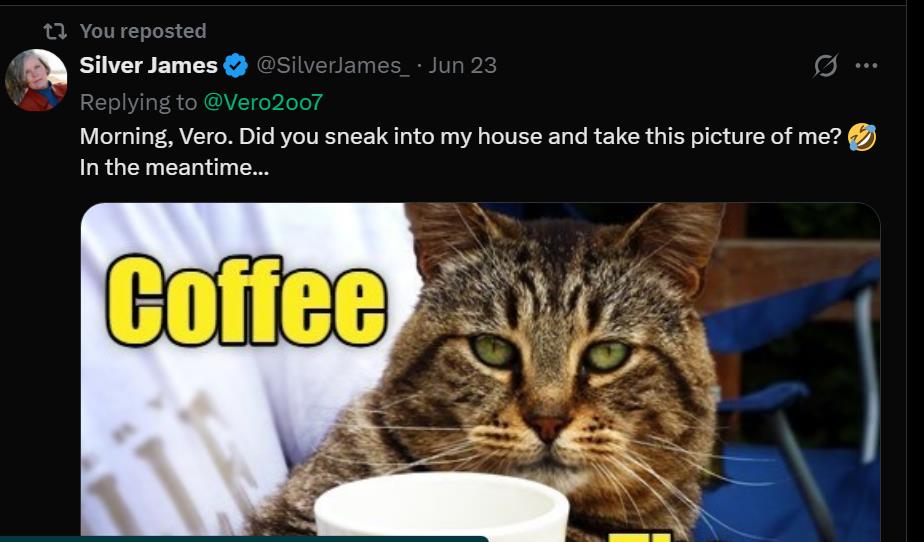Click the repost arrows icon above the tweet
The image size is (924, 542).
pyautogui.click(x=55, y=31)
